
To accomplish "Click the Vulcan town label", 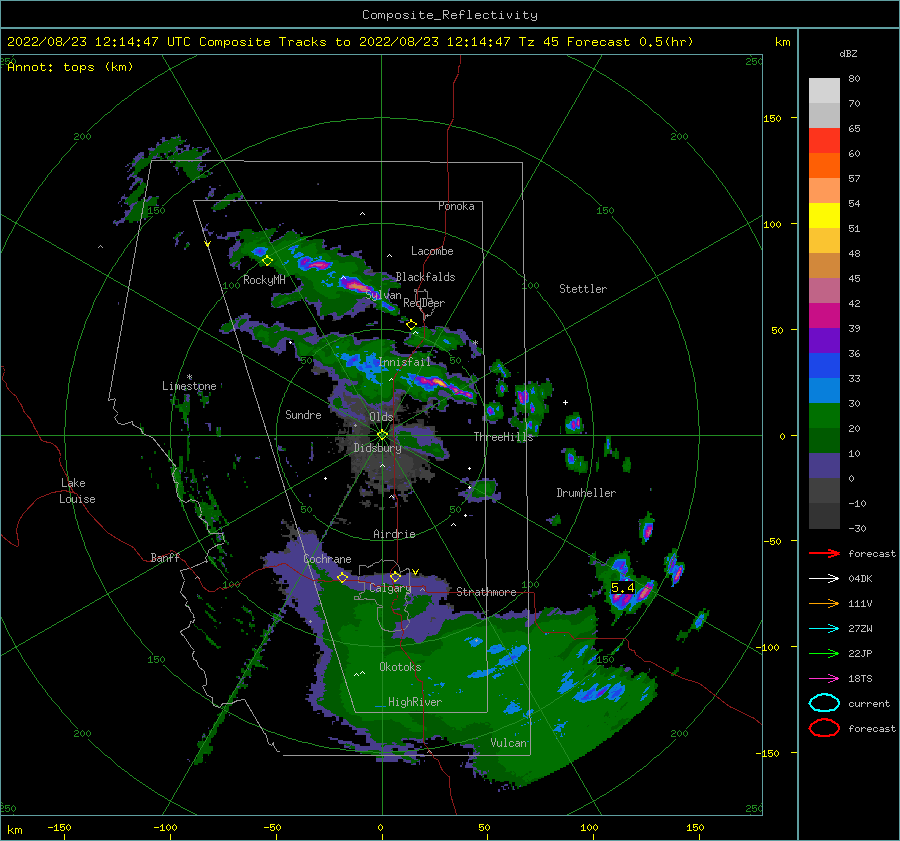I will point(509,743).
